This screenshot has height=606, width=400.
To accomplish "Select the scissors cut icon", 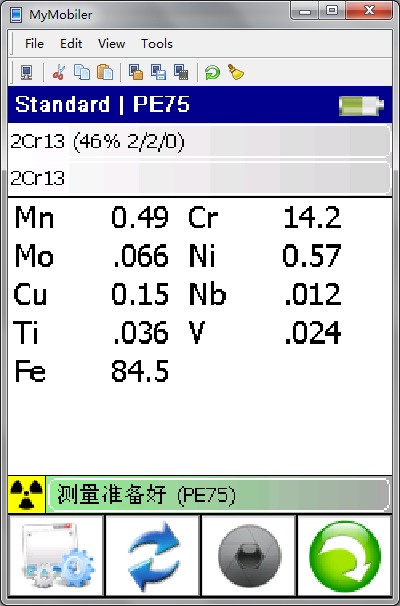I will (58, 72).
